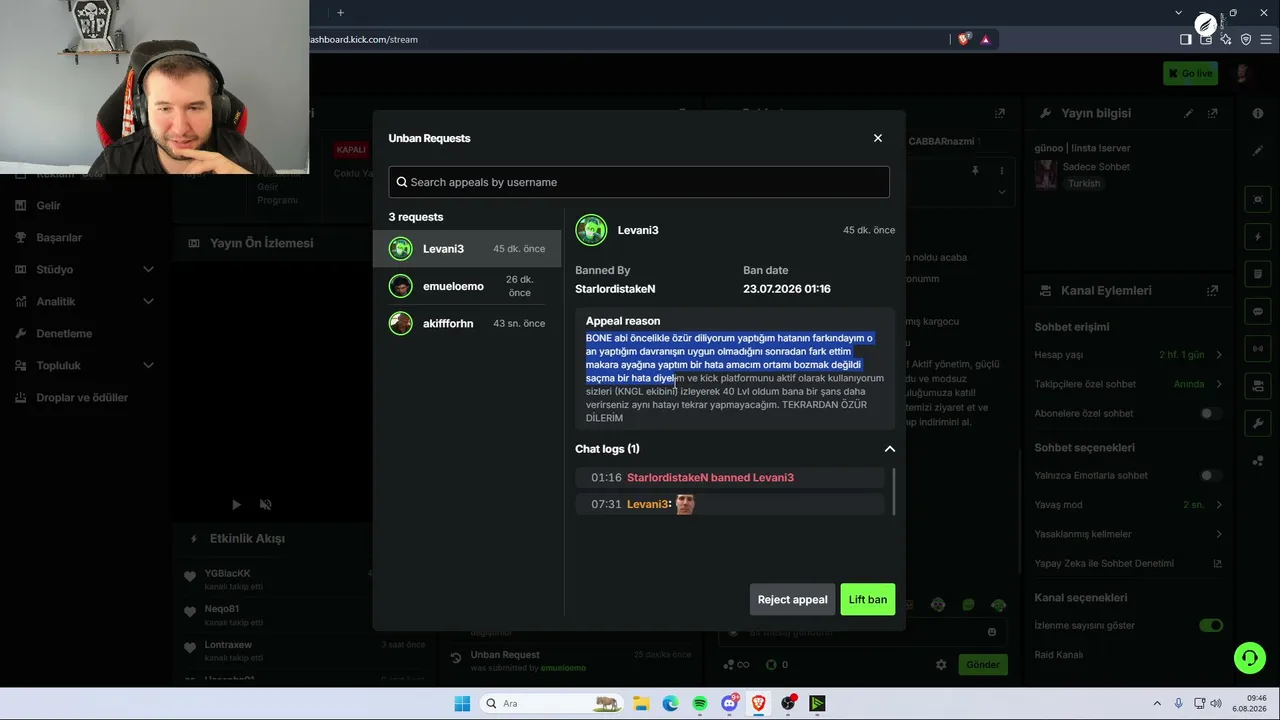The image size is (1280, 720).
Task: Open a new browser tab
Action: [340, 13]
